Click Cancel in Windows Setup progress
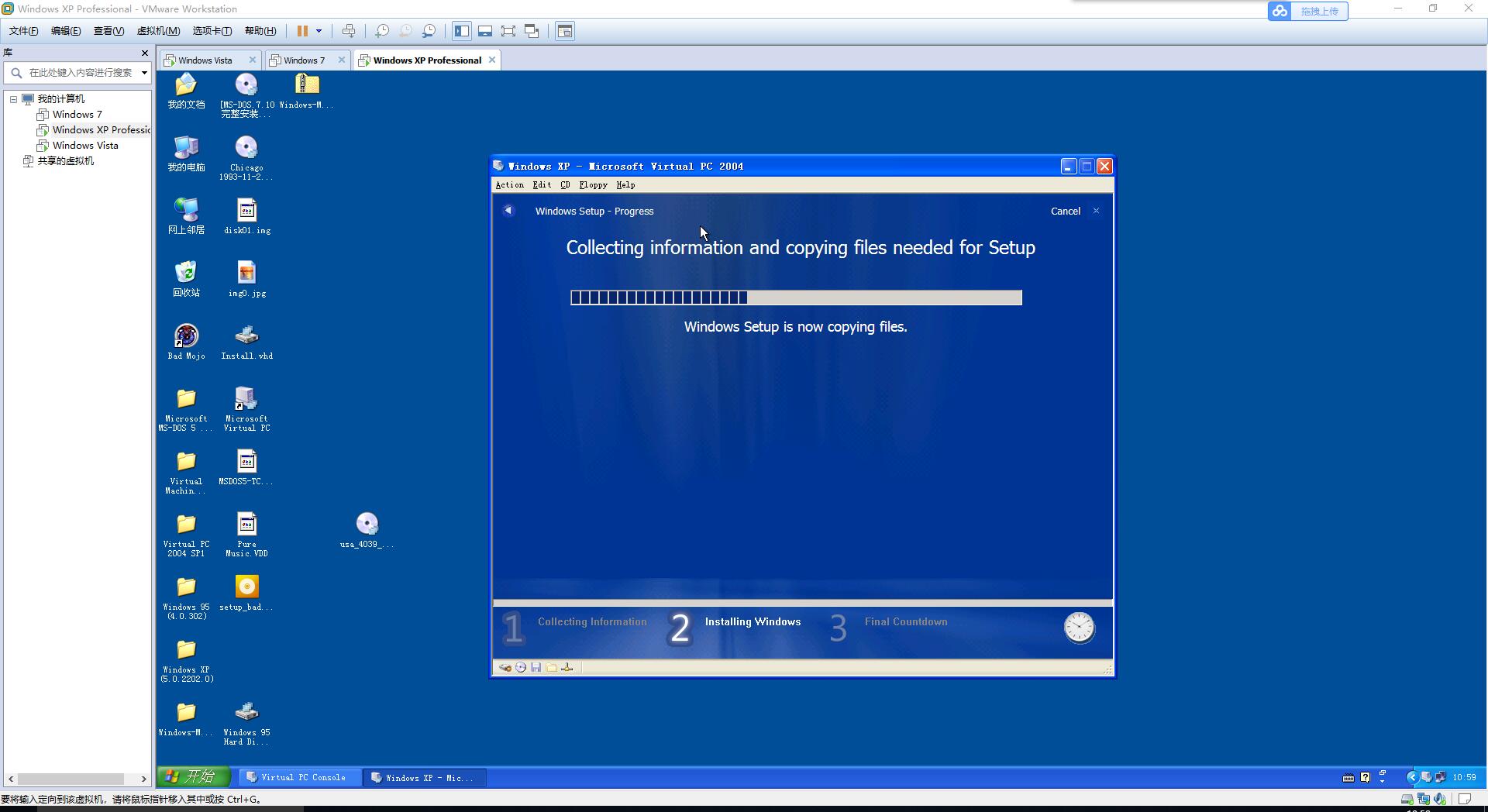The image size is (1488, 812). [1065, 212]
